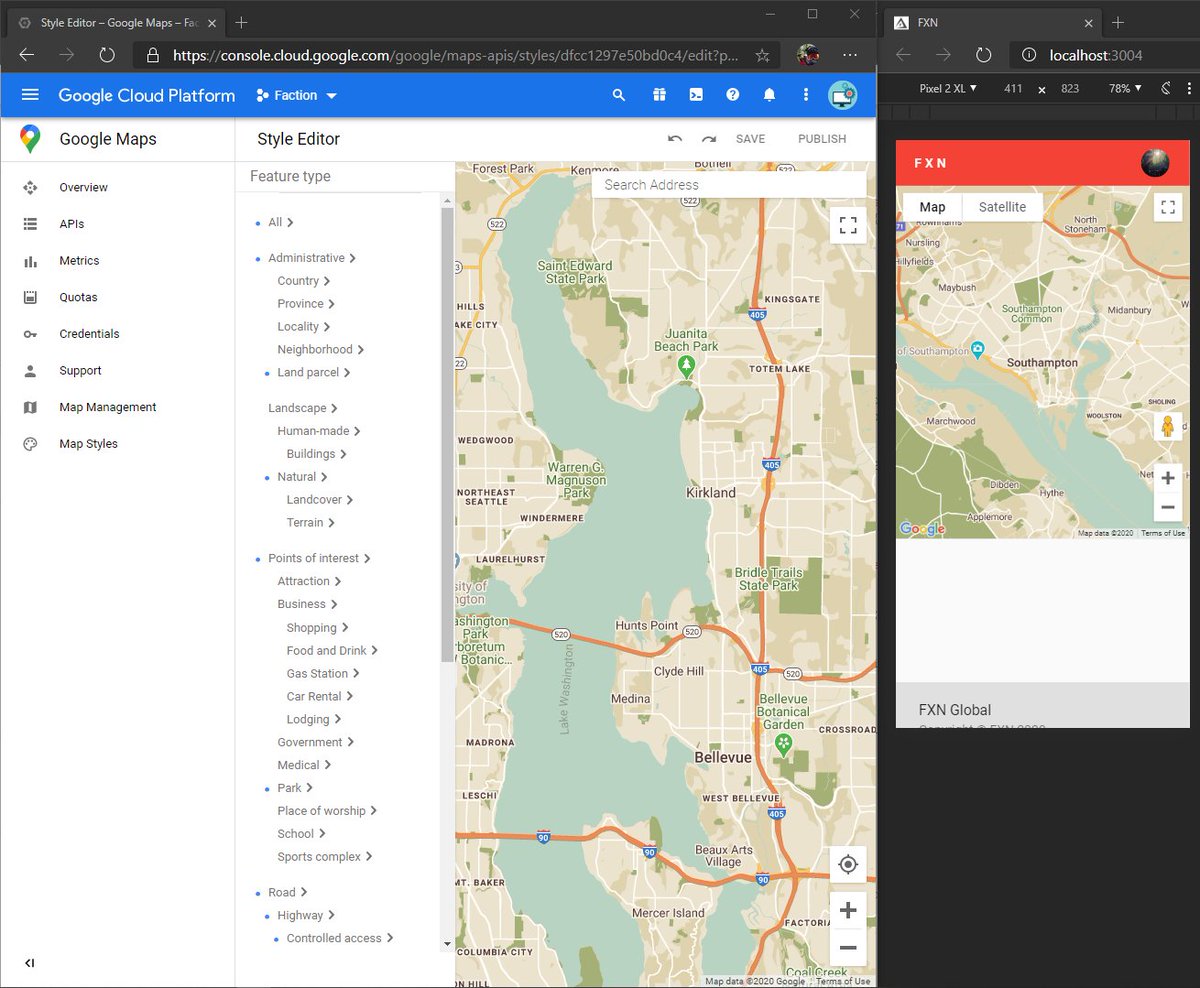
Task: Open Terms of Use on Style Editor map
Action: coord(842,982)
